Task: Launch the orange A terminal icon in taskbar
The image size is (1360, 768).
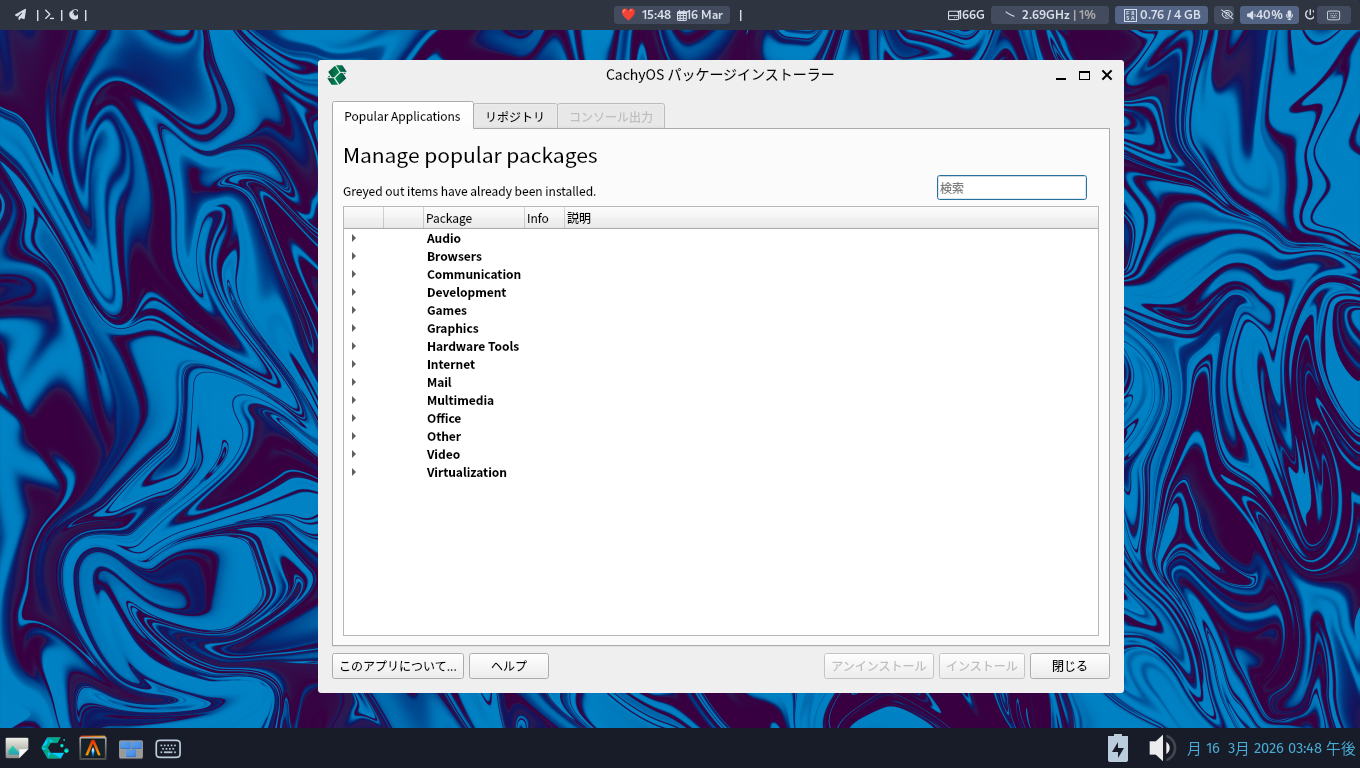Action: tap(93, 748)
